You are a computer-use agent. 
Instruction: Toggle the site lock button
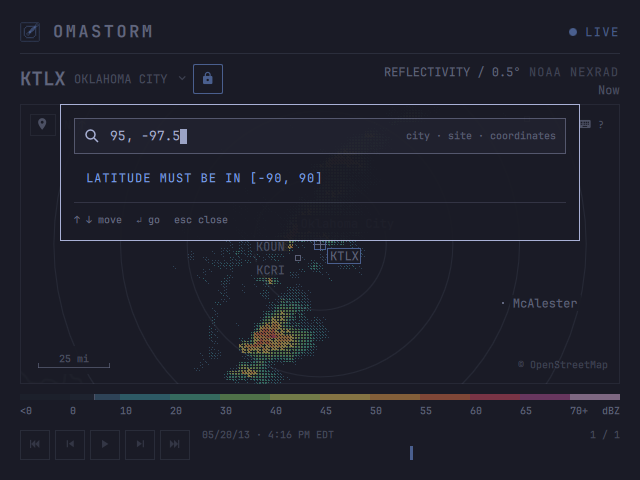click(208, 79)
